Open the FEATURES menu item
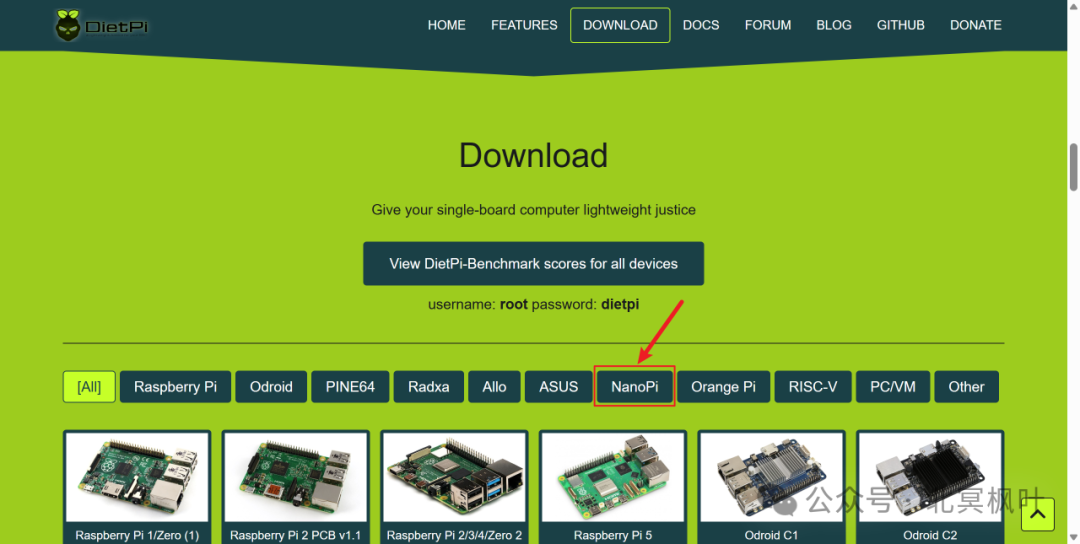Viewport: 1080px width, 544px height. pos(524,25)
